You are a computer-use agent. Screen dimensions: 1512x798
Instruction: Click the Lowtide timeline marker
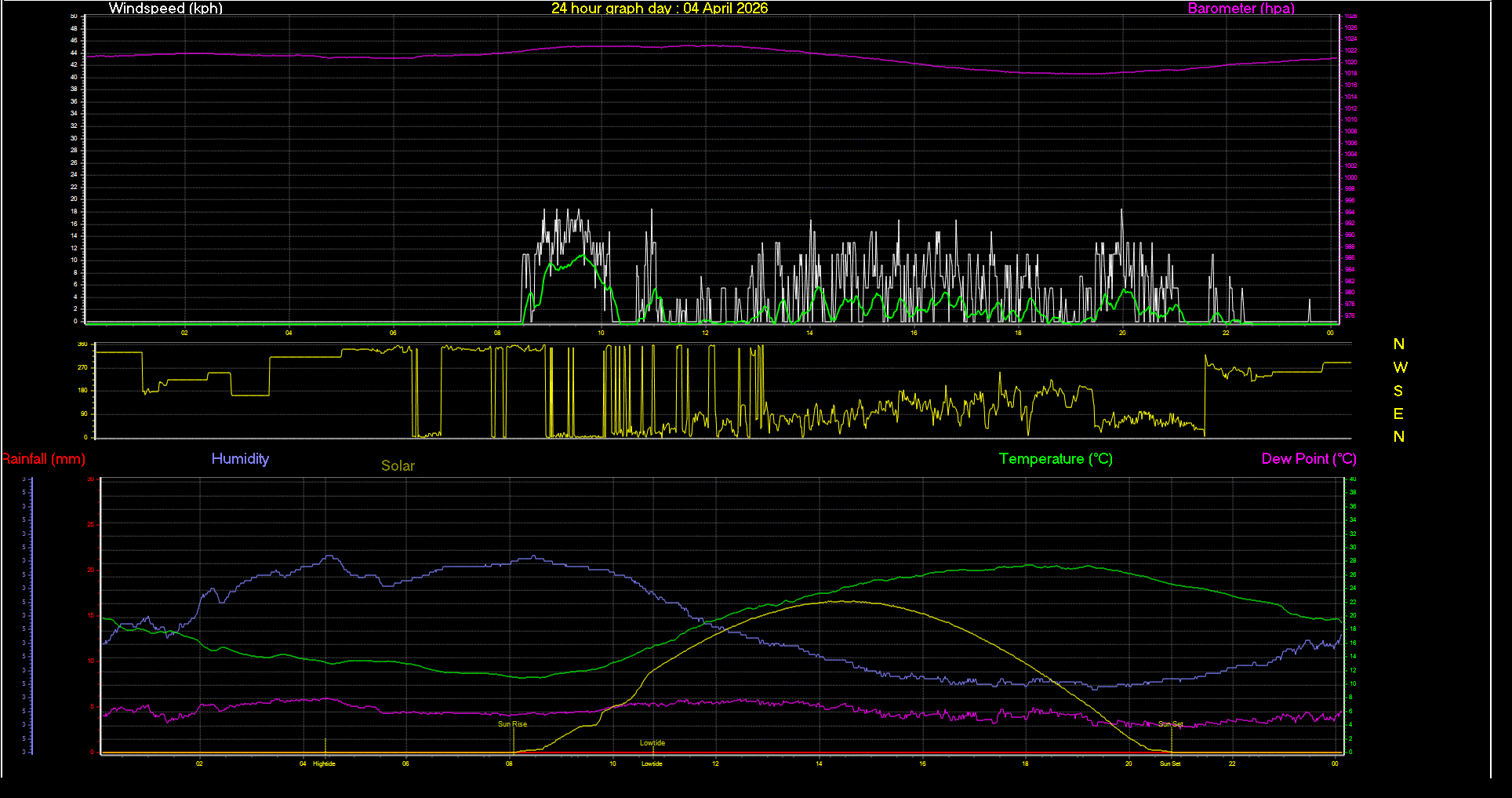point(652,742)
